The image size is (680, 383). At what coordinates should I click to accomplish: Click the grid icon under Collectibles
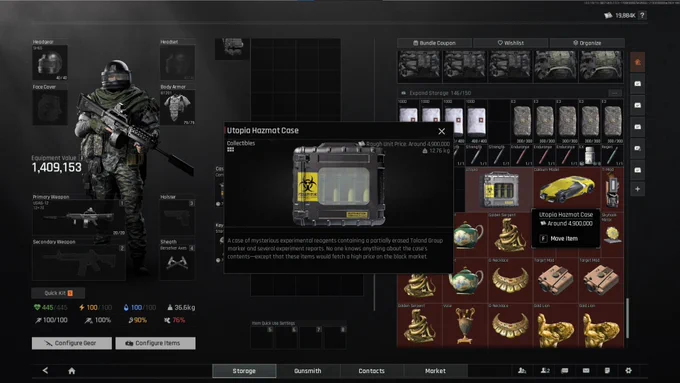pyautogui.click(x=231, y=150)
